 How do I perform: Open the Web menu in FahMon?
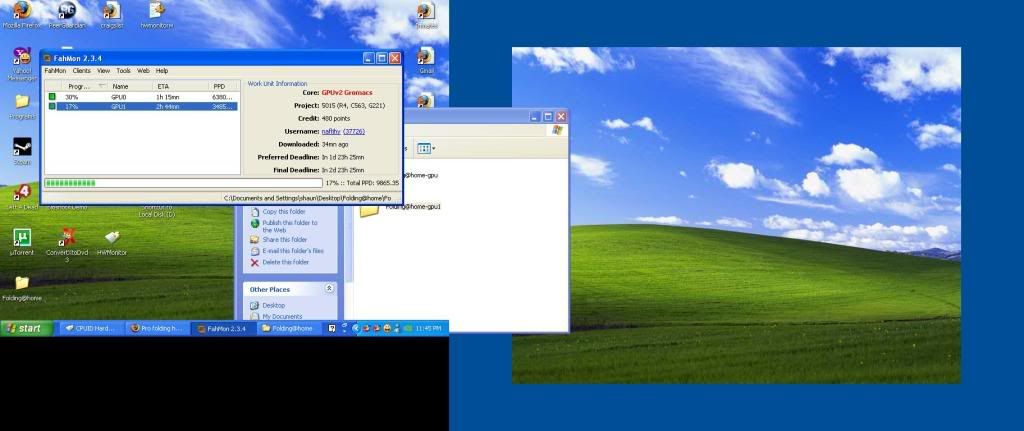click(x=143, y=71)
